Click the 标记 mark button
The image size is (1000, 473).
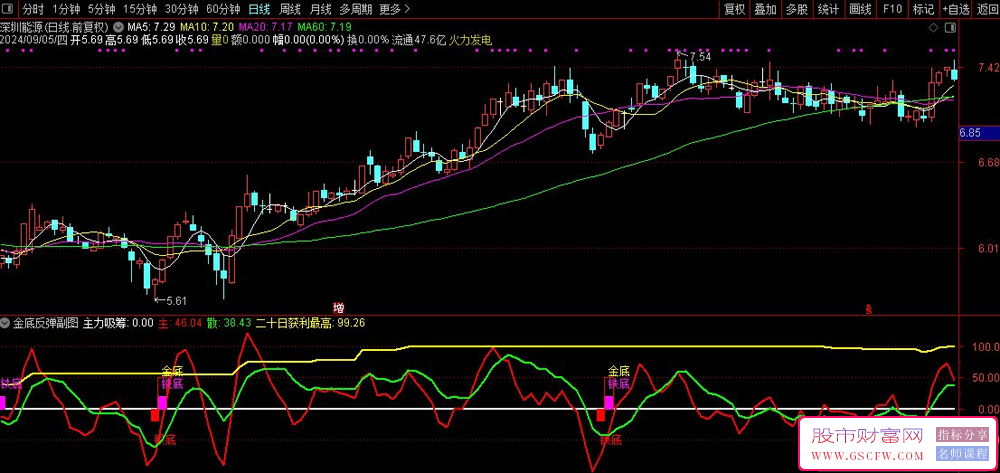click(x=923, y=9)
